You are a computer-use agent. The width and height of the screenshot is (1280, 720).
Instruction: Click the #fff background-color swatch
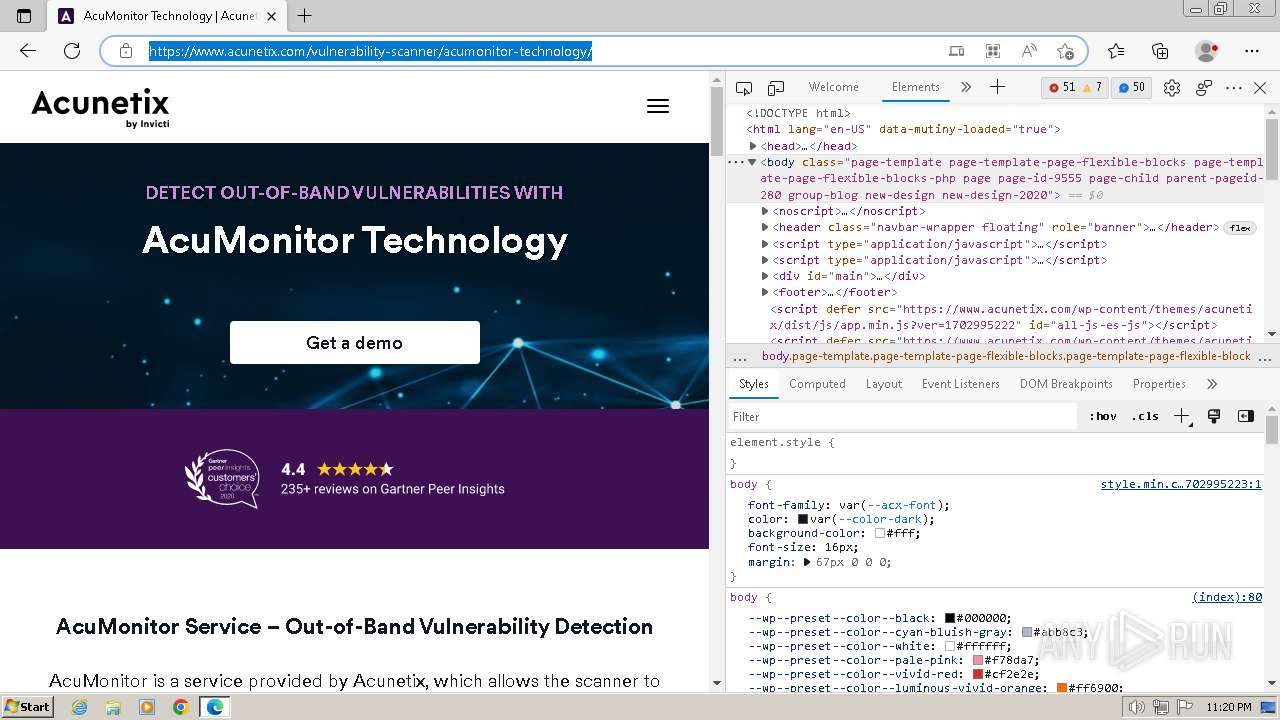880,534
